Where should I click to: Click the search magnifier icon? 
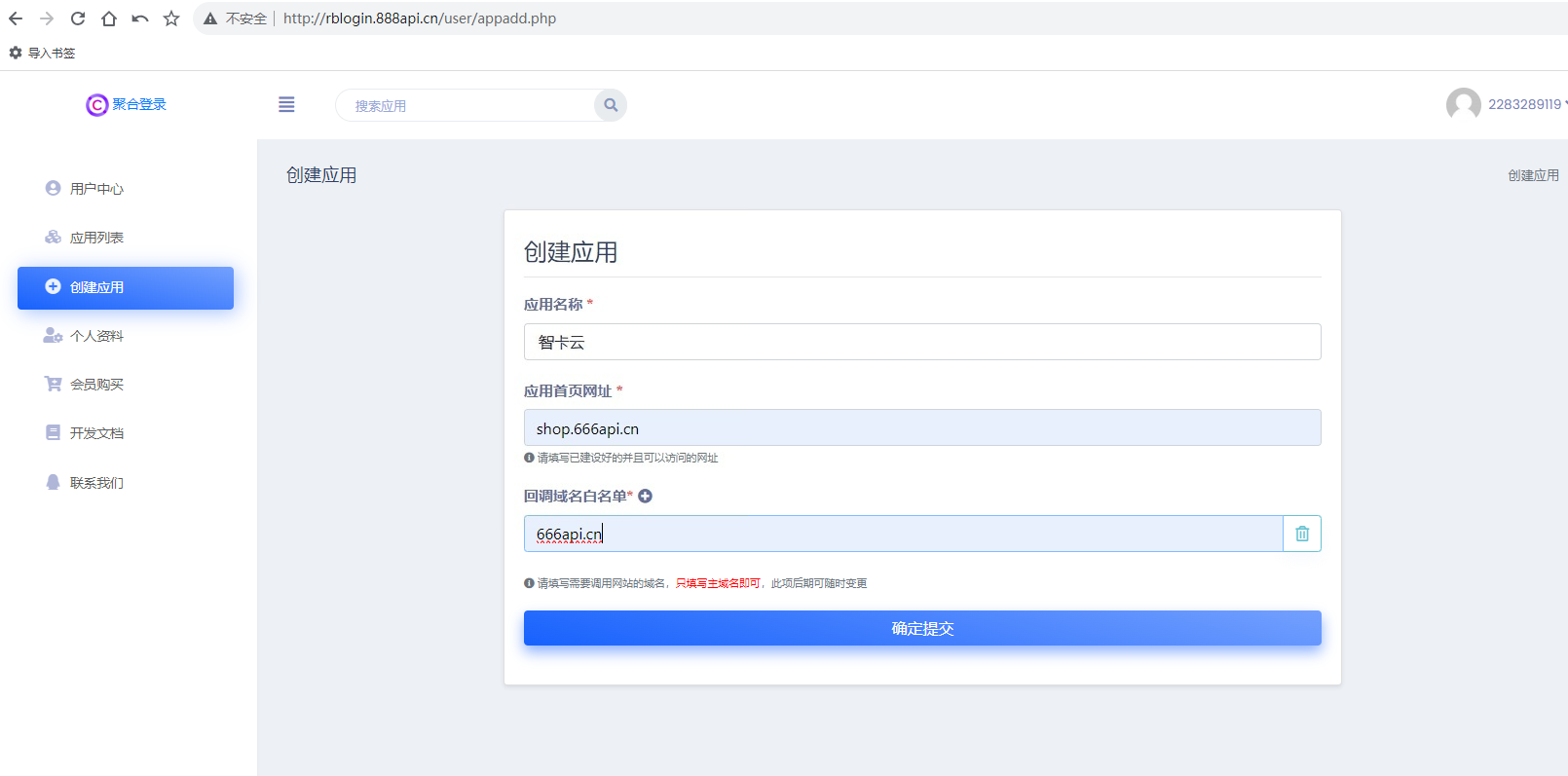pos(611,105)
